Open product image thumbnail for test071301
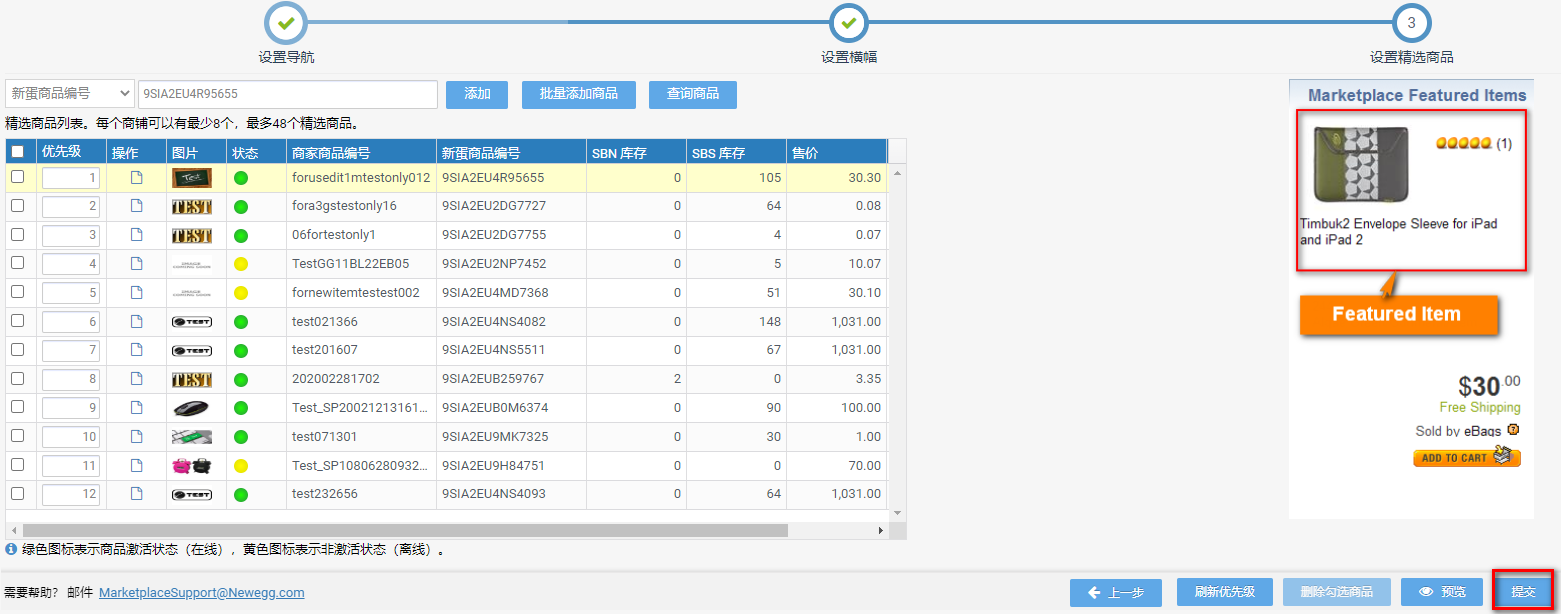Image resolution: width=1561 pixels, height=614 pixels. (x=191, y=437)
